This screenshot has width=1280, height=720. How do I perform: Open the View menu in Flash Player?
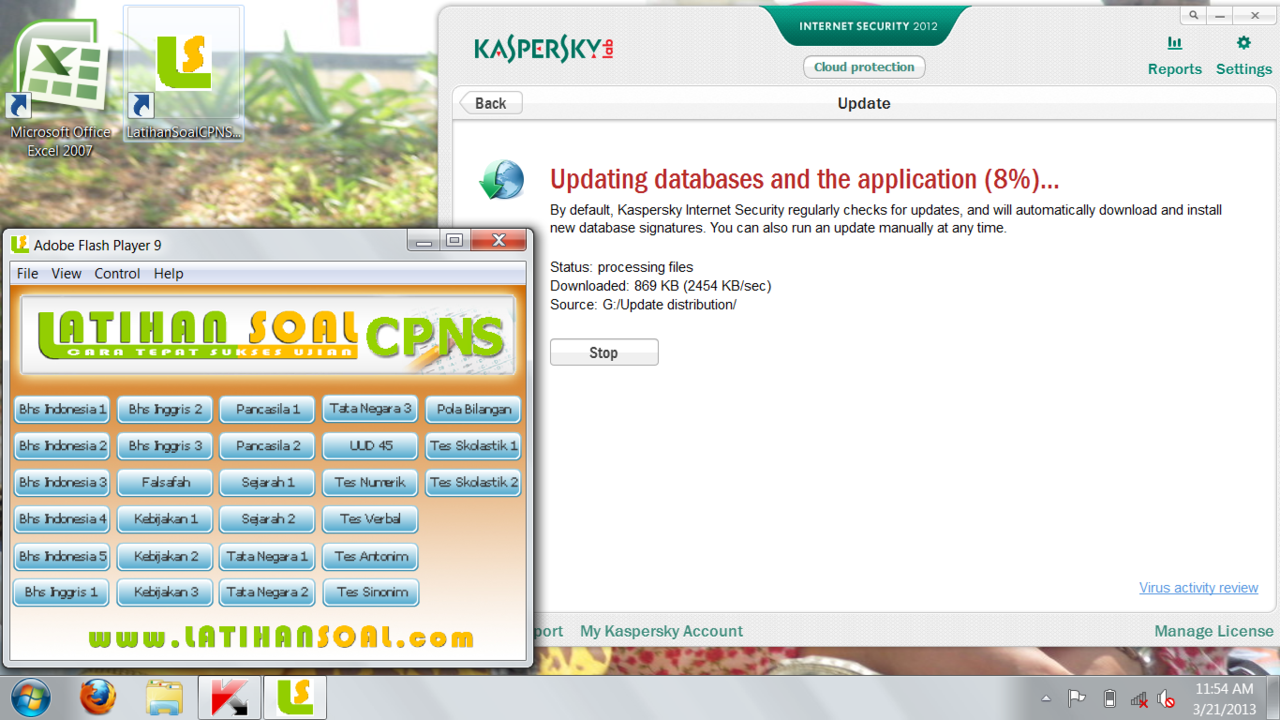tap(66, 273)
